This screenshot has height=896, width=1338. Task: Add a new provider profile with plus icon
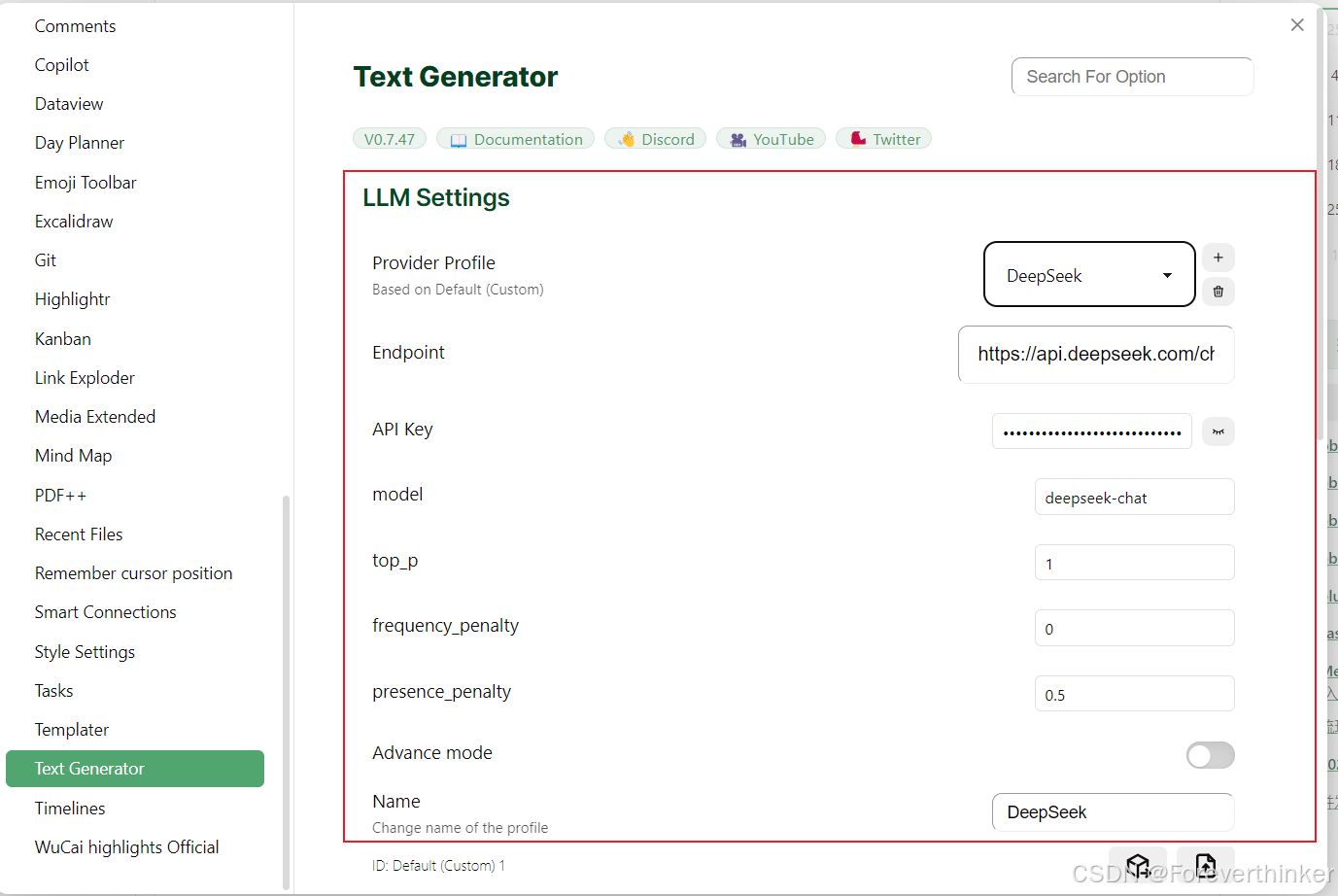(1218, 258)
